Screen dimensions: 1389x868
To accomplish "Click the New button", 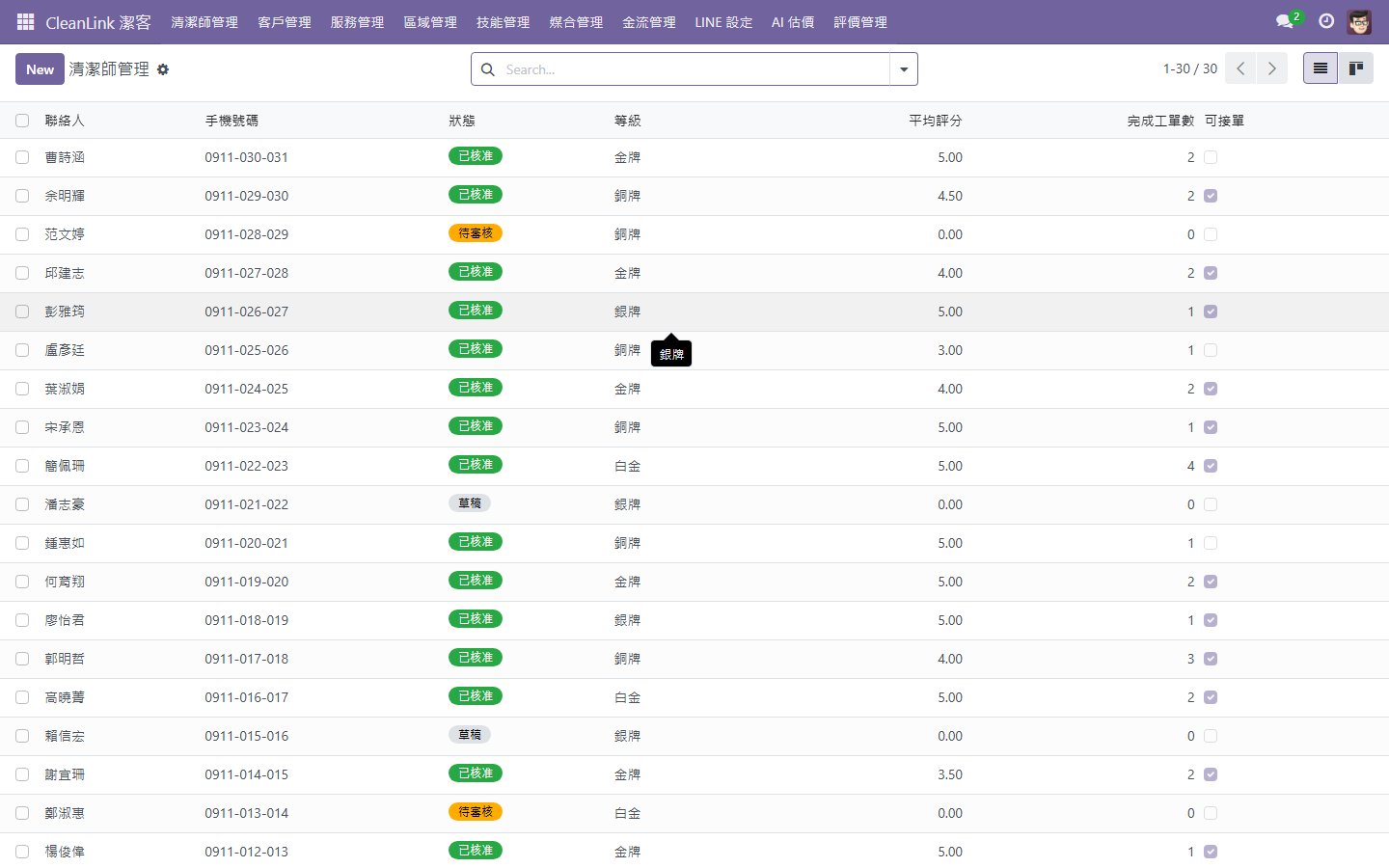I will point(40,69).
